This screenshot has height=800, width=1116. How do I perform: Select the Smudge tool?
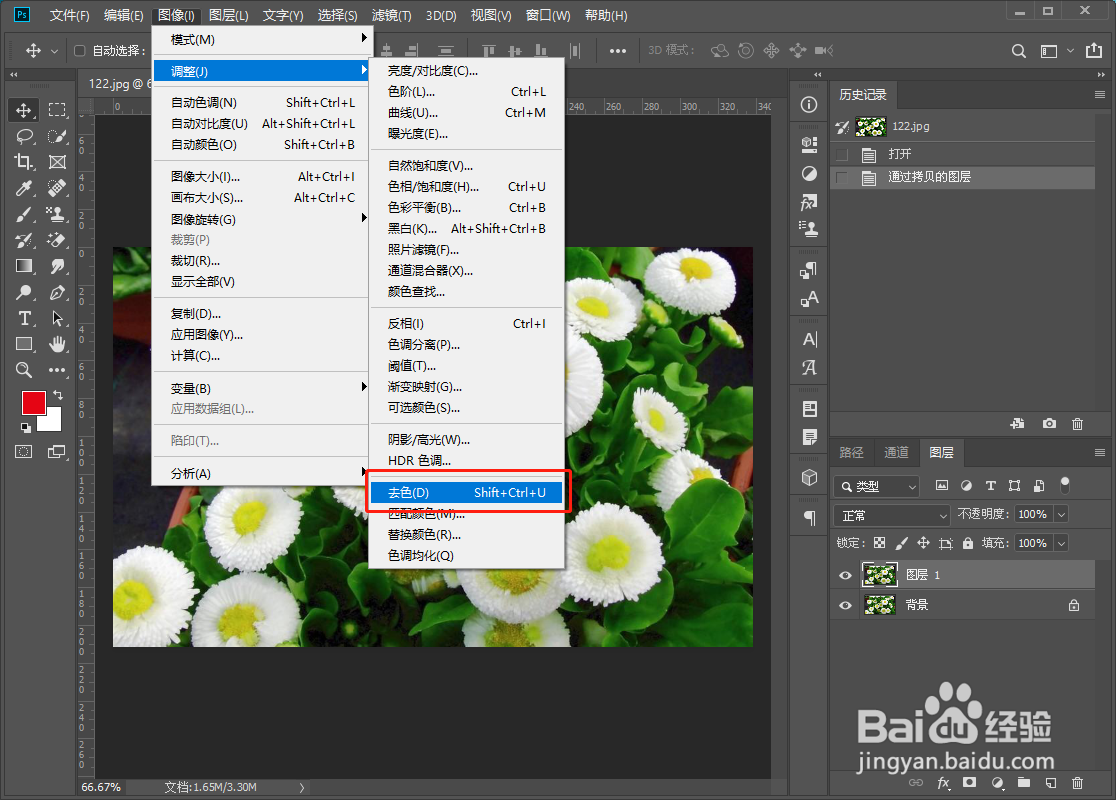pyautogui.click(x=57, y=266)
